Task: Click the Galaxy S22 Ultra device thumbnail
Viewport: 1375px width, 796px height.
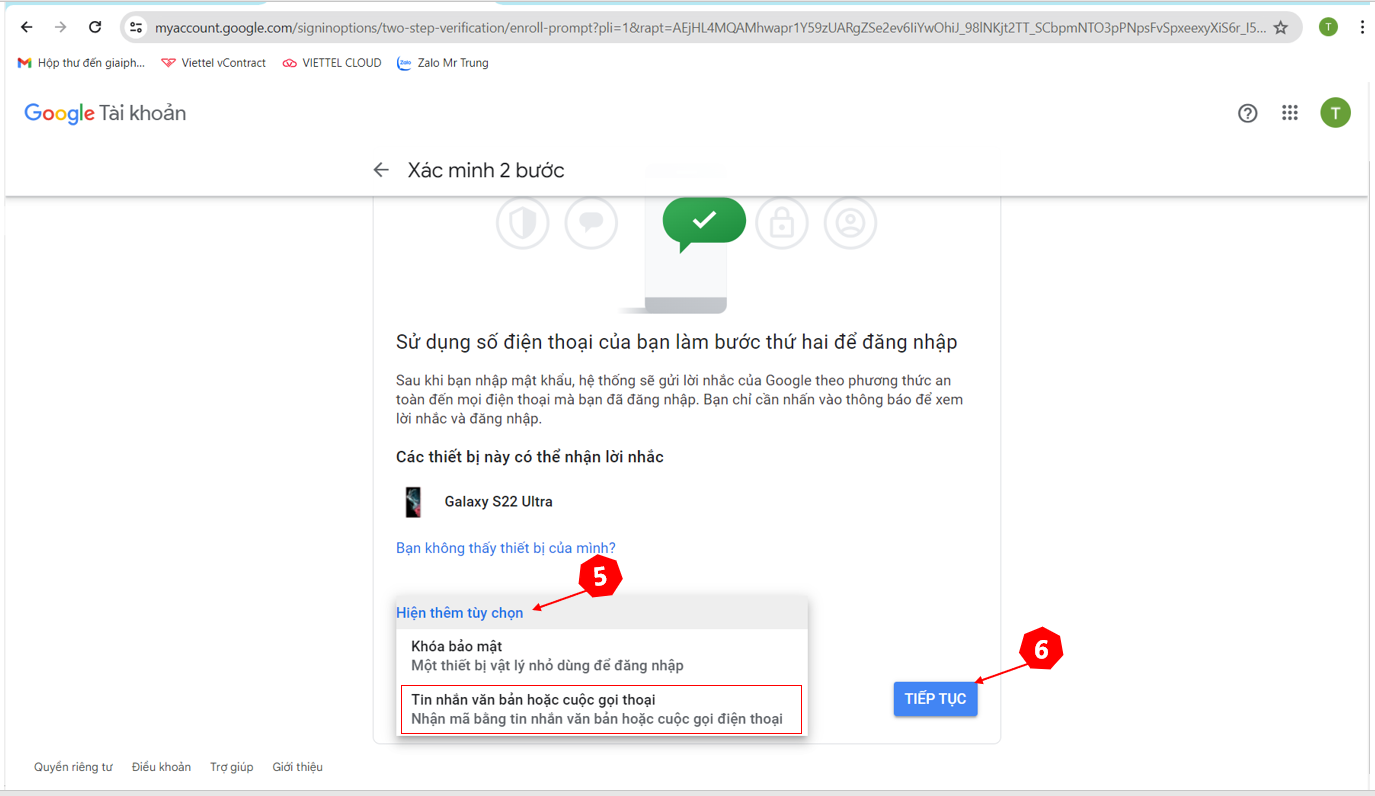Action: pos(413,501)
